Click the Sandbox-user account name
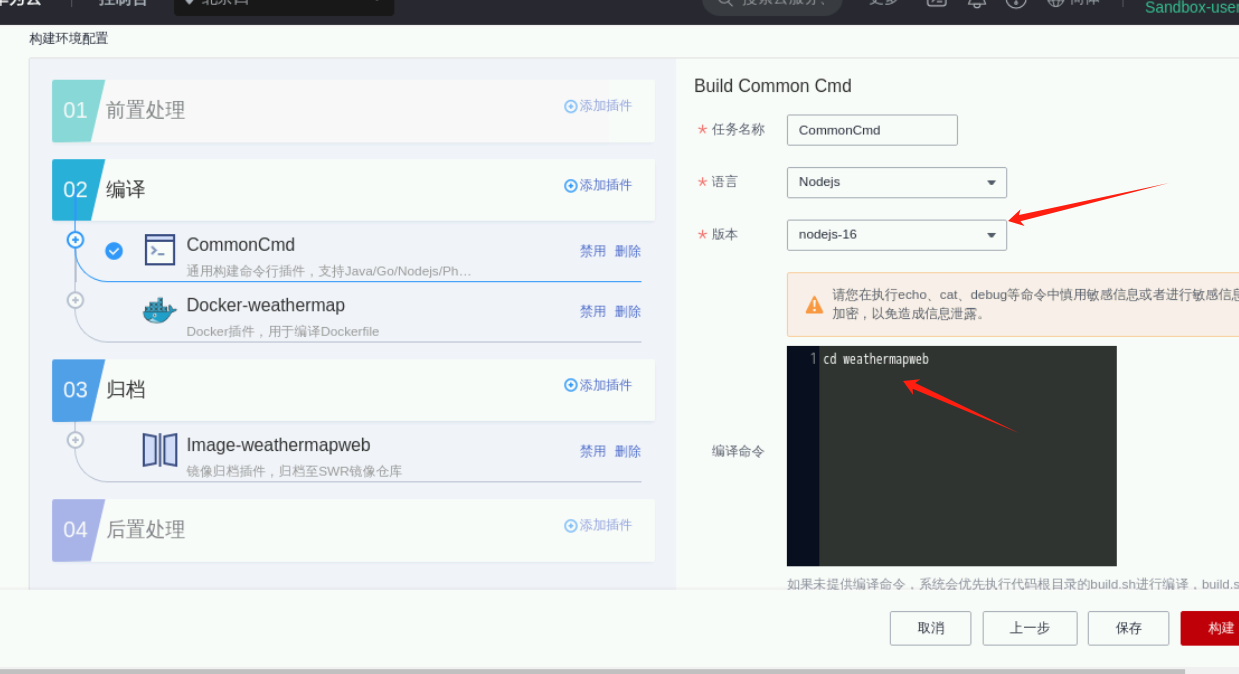 point(1192,7)
